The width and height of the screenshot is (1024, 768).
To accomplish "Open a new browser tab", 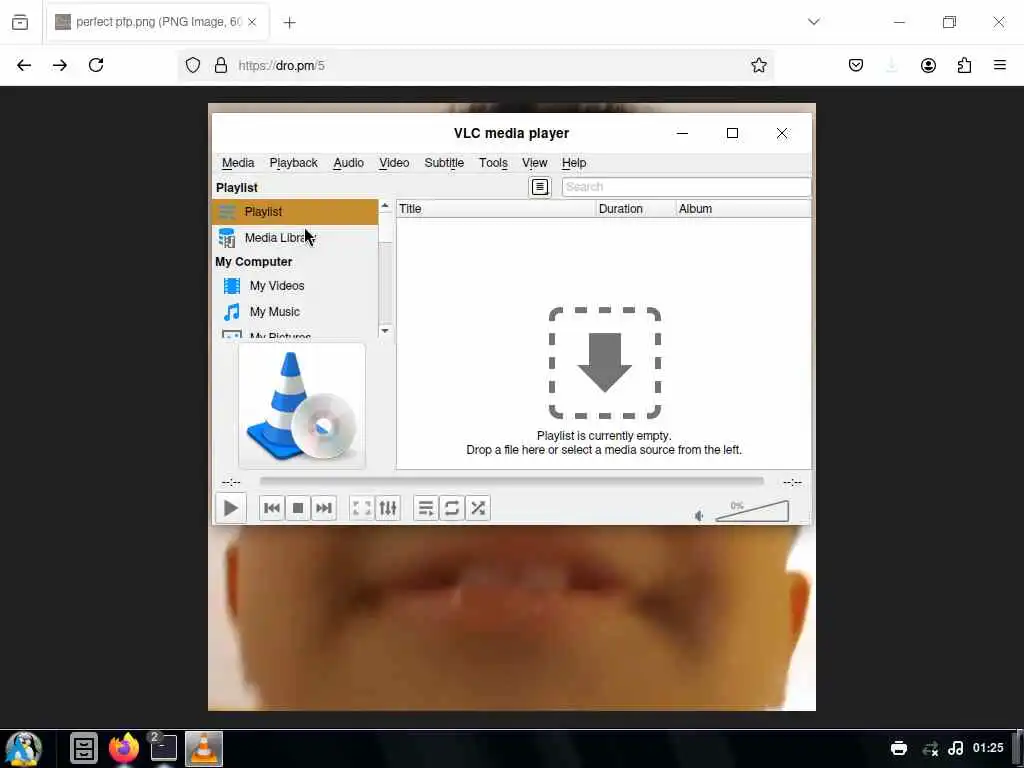I will pyautogui.click(x=289, y=22).
